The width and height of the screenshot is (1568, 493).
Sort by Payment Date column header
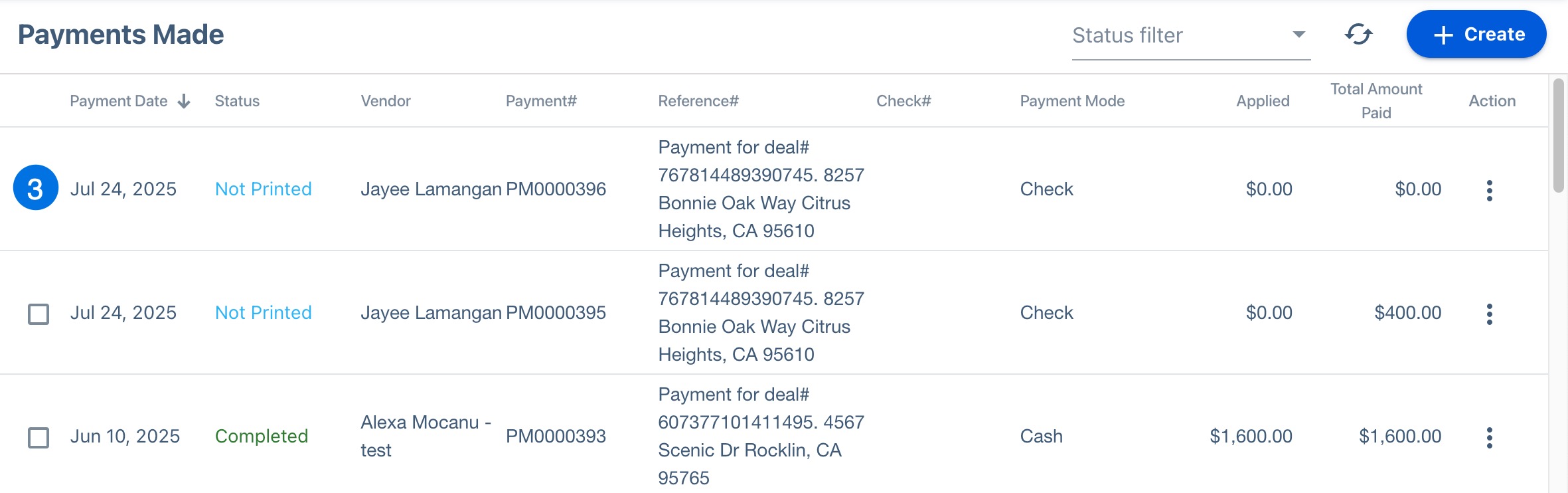tap(119, 101)
